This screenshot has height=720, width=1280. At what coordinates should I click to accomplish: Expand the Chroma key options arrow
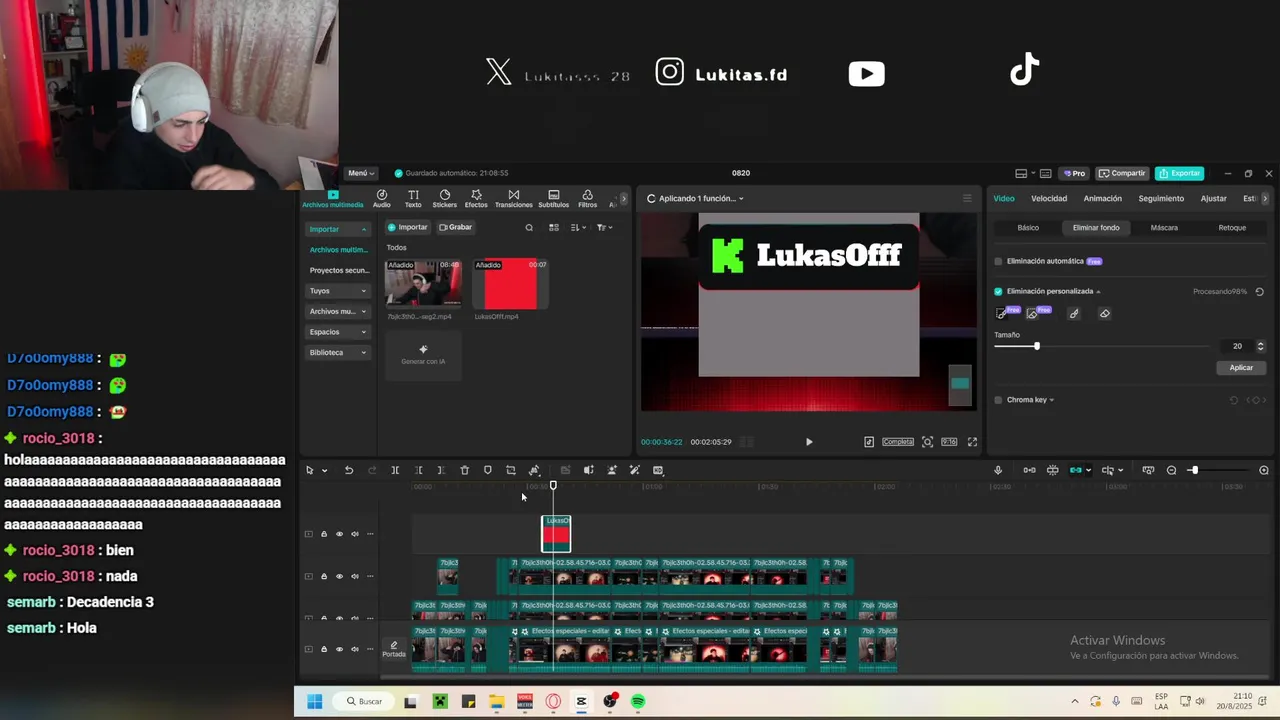tap(1051, 400)
